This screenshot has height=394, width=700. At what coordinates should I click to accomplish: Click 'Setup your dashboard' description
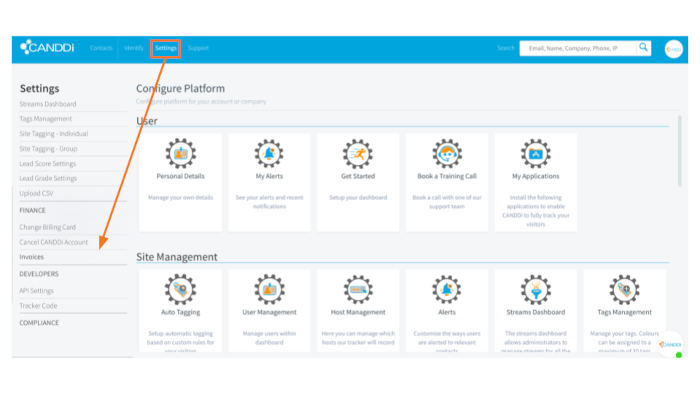(x=358, y=197)
